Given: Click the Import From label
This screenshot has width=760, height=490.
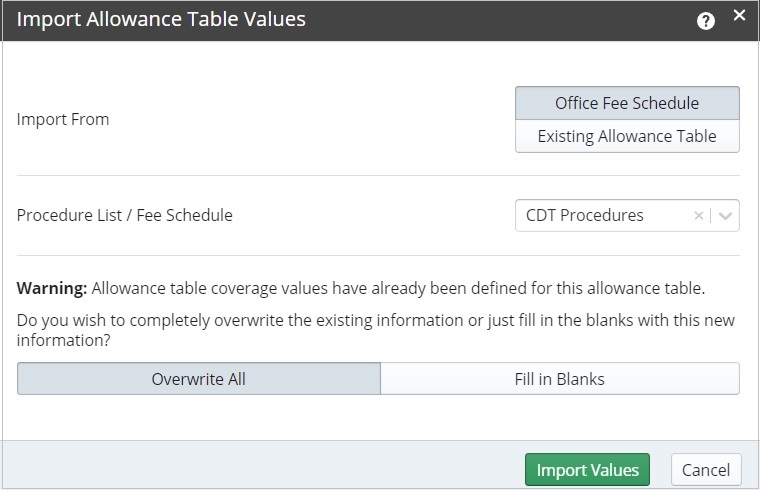Looking at the screenshot, I should (63, 119).
